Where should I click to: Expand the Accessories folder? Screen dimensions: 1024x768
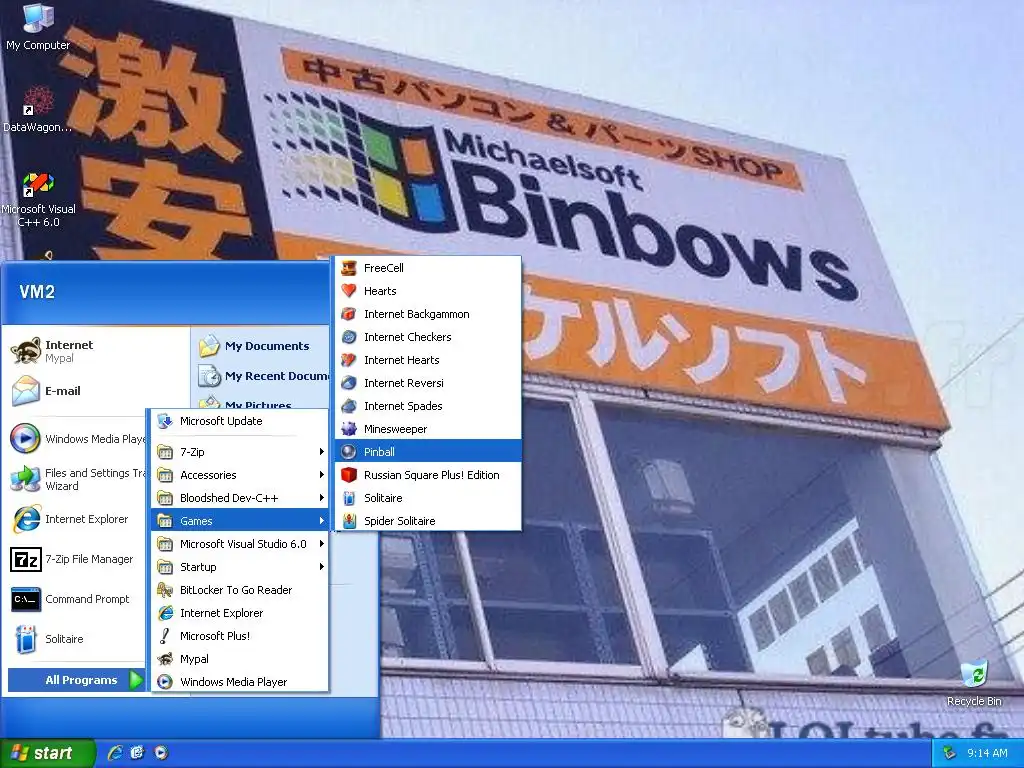click(x=240, y=475)
